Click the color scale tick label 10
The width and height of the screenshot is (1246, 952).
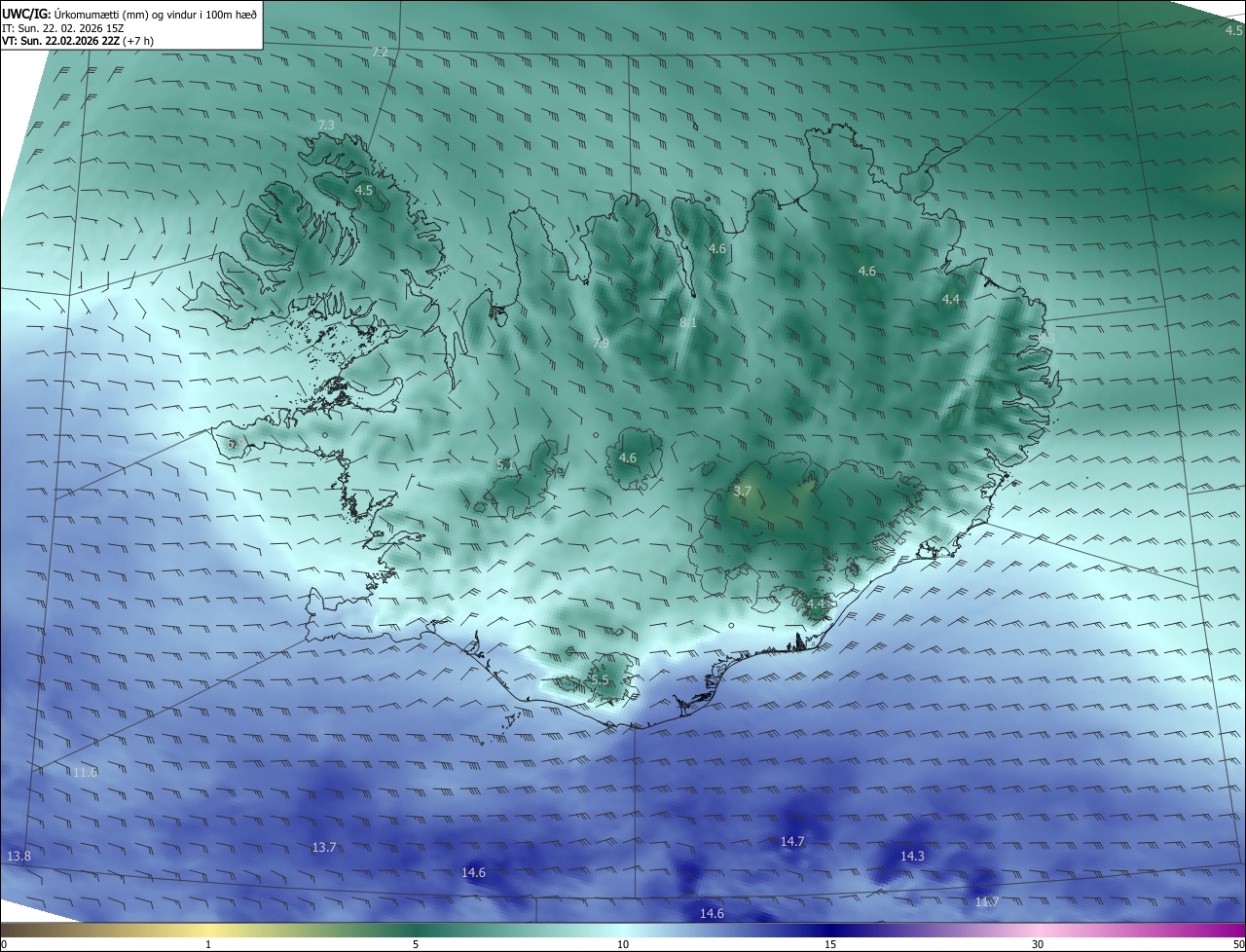(x=623, y=944)
